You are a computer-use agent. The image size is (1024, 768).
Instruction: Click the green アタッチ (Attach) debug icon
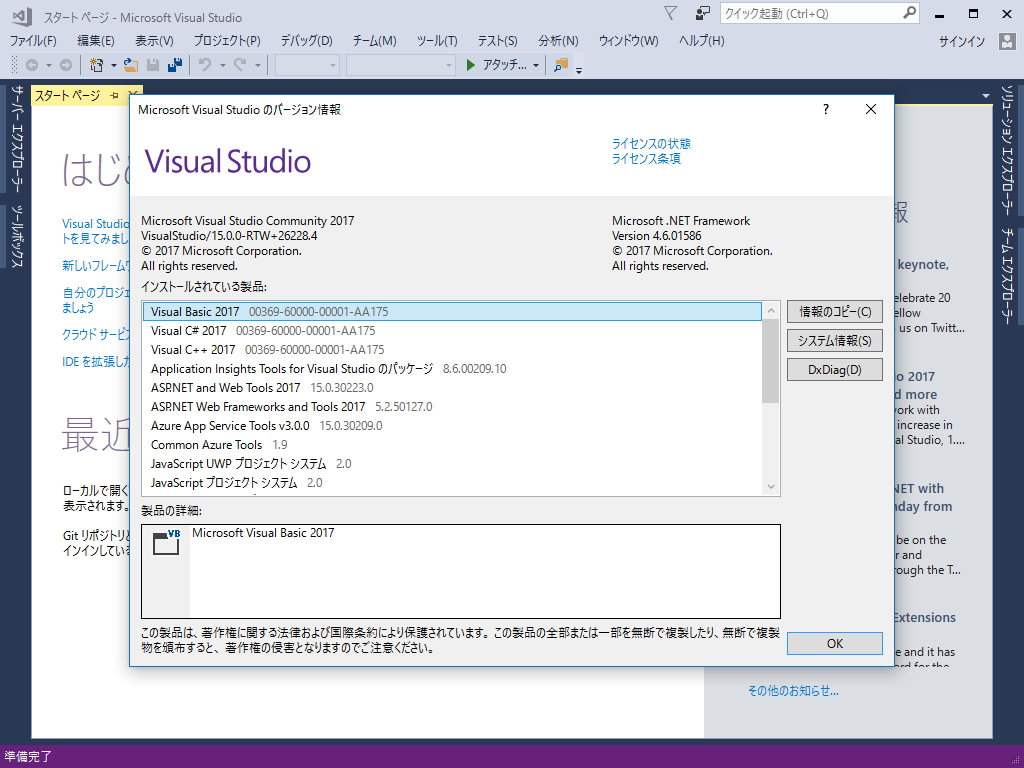click(469, 66)
